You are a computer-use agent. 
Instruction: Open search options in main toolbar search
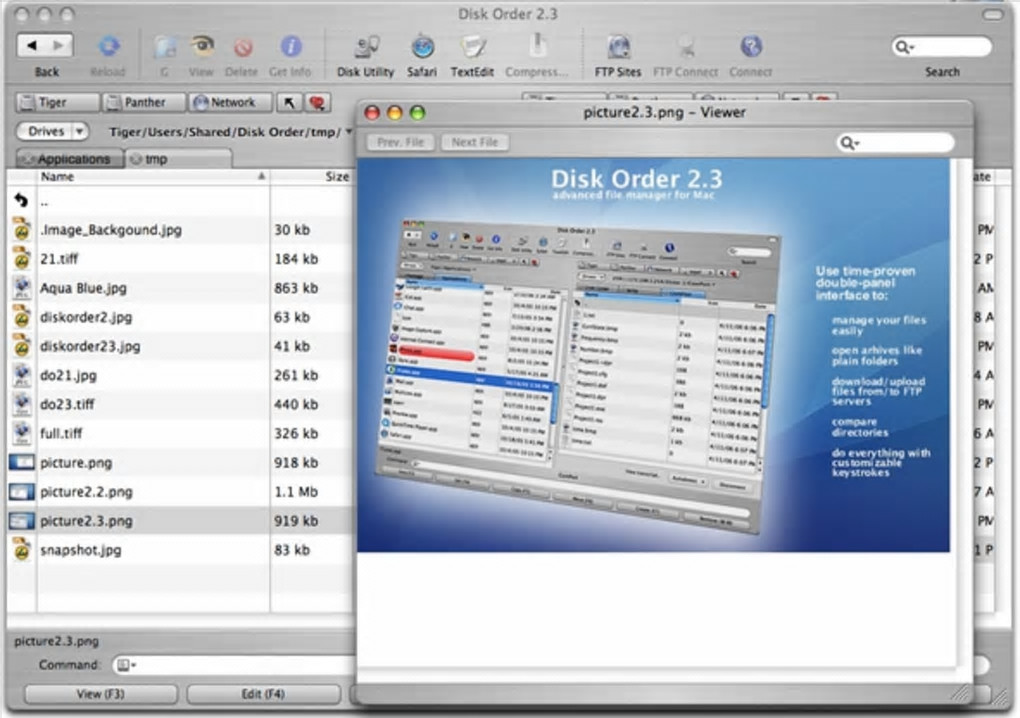coord(905,47)
